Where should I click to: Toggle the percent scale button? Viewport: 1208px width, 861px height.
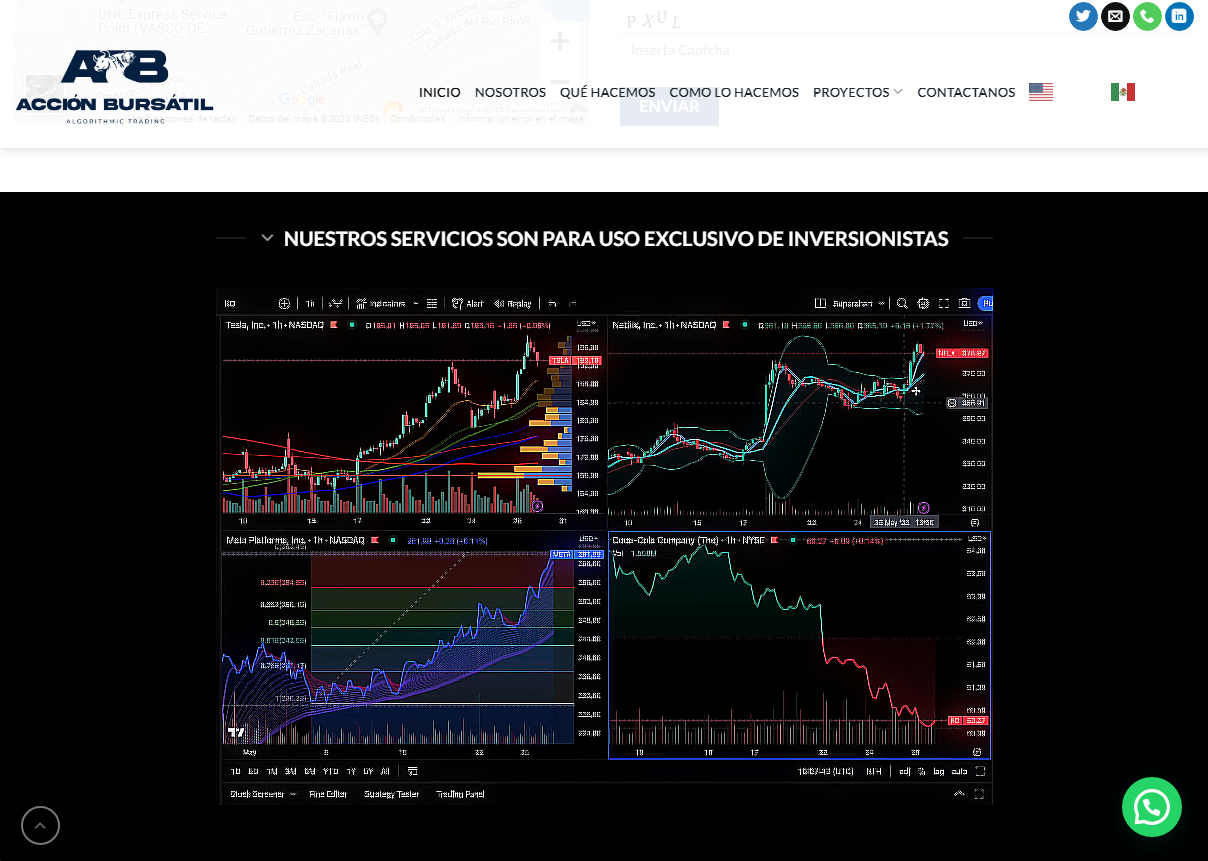point(921,771)
